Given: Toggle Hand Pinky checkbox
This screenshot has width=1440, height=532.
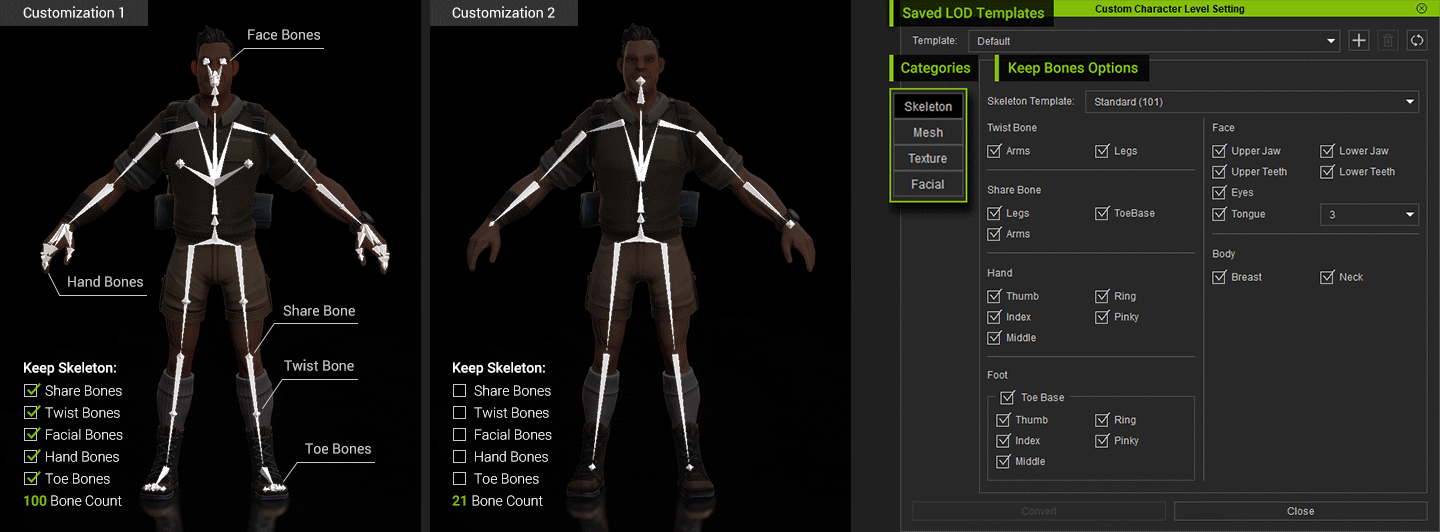Looking at the screenshot, I should coord(1102,317).
